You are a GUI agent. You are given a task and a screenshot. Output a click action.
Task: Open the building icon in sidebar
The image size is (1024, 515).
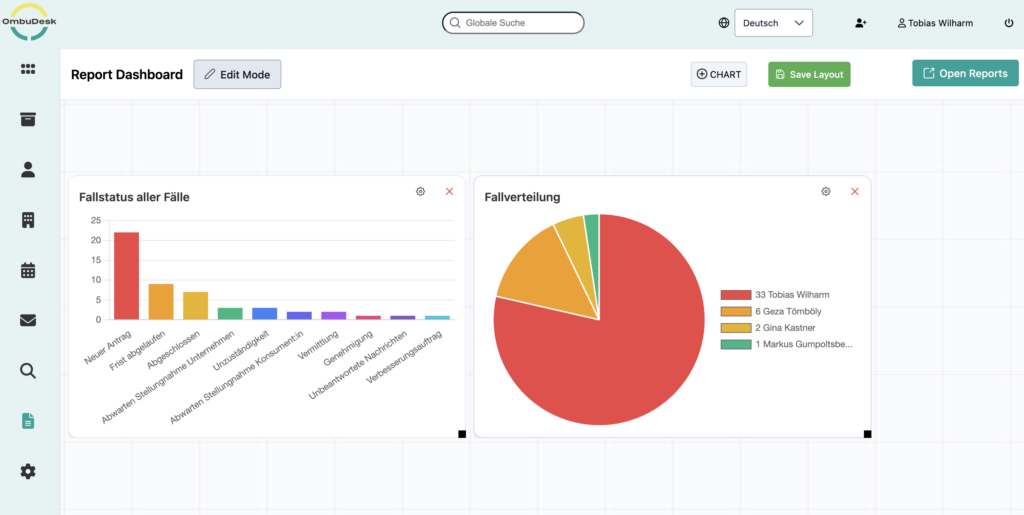coord(28,220)
